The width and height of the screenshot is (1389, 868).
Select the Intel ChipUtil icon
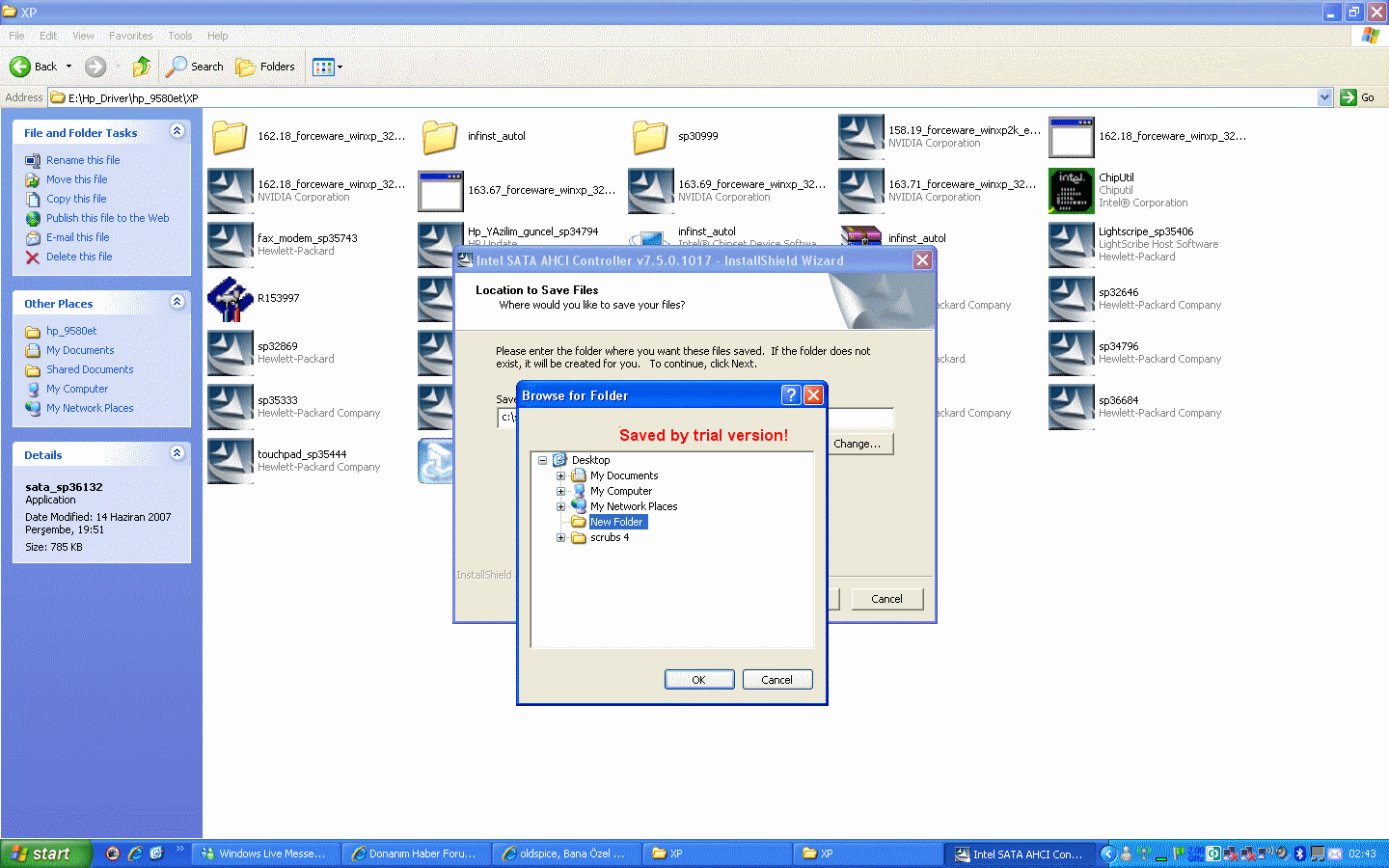[1071, 191]
